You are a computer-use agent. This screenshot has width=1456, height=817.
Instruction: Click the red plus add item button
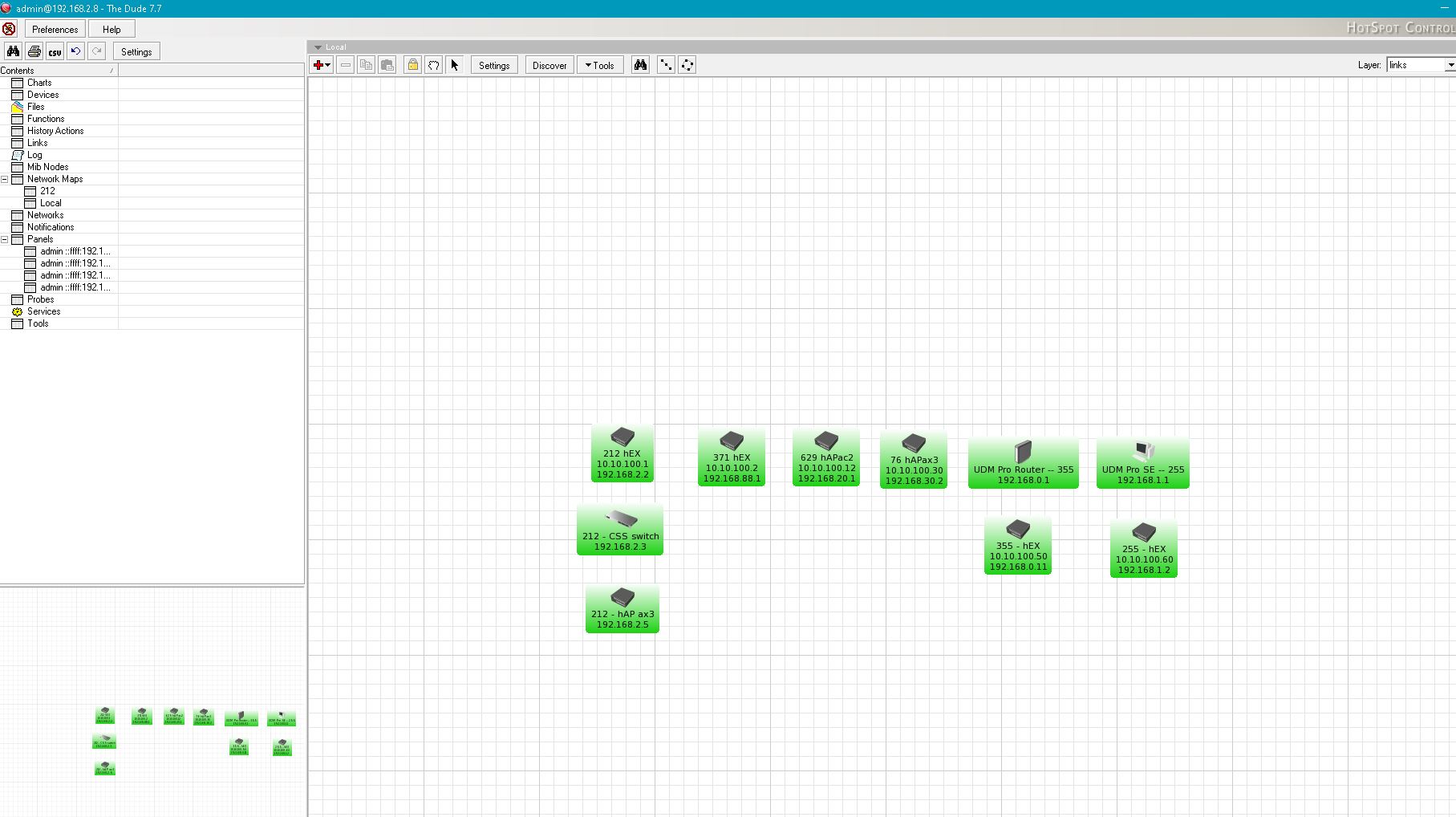(x=322, y=65)
